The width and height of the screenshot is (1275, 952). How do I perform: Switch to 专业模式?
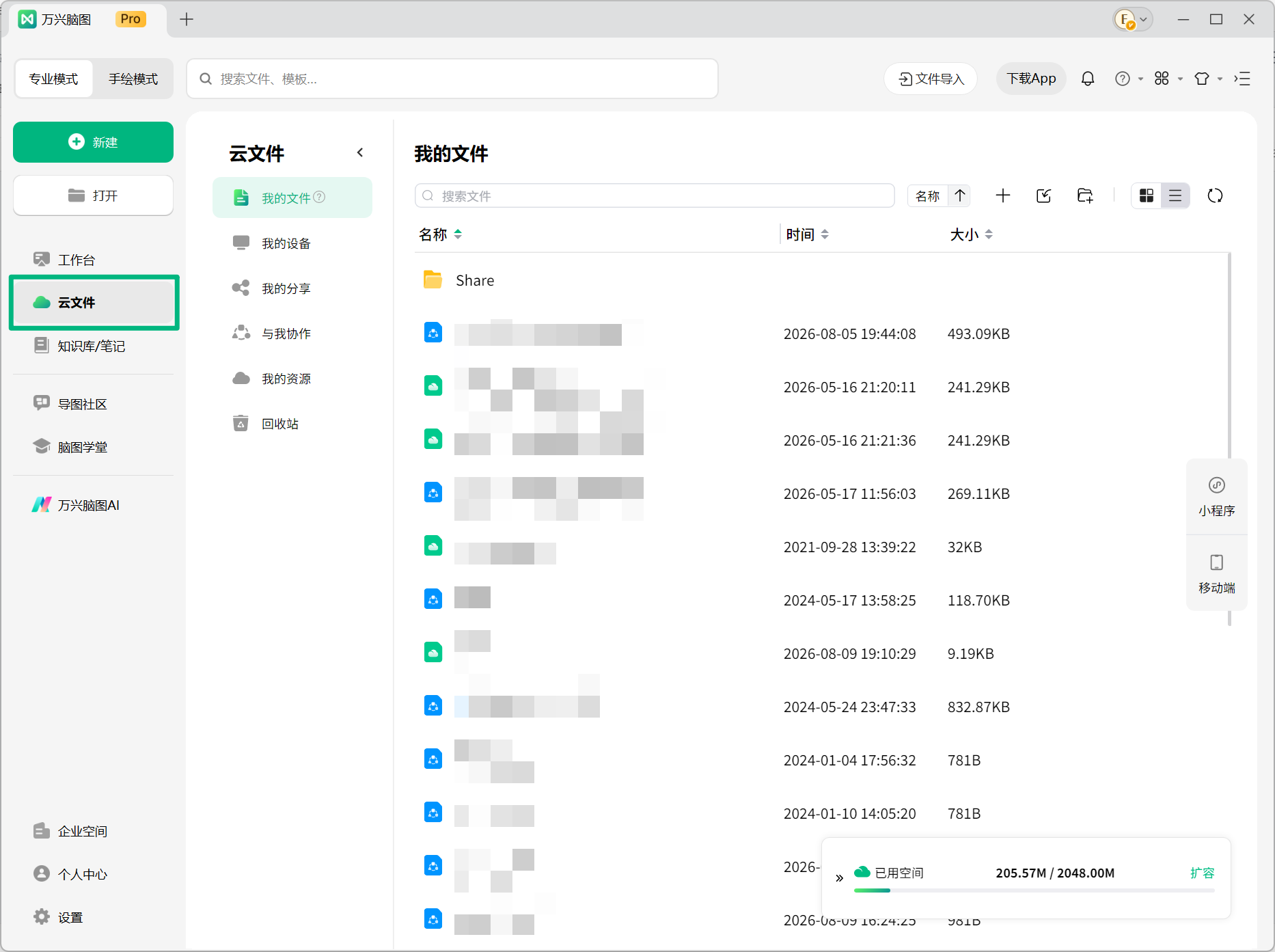coord(53,79)
